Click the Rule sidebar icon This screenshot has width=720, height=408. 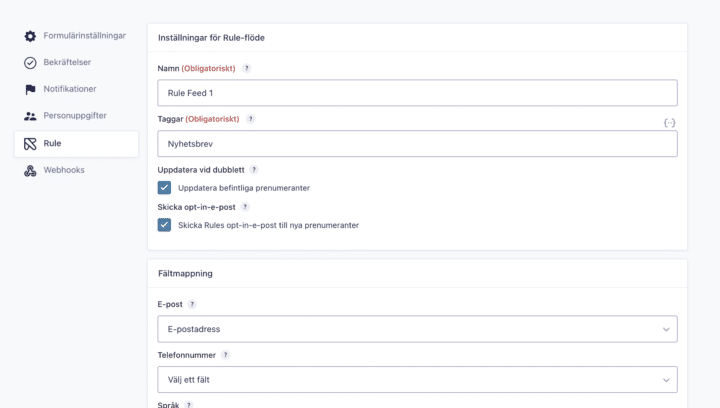click(30, 144)
